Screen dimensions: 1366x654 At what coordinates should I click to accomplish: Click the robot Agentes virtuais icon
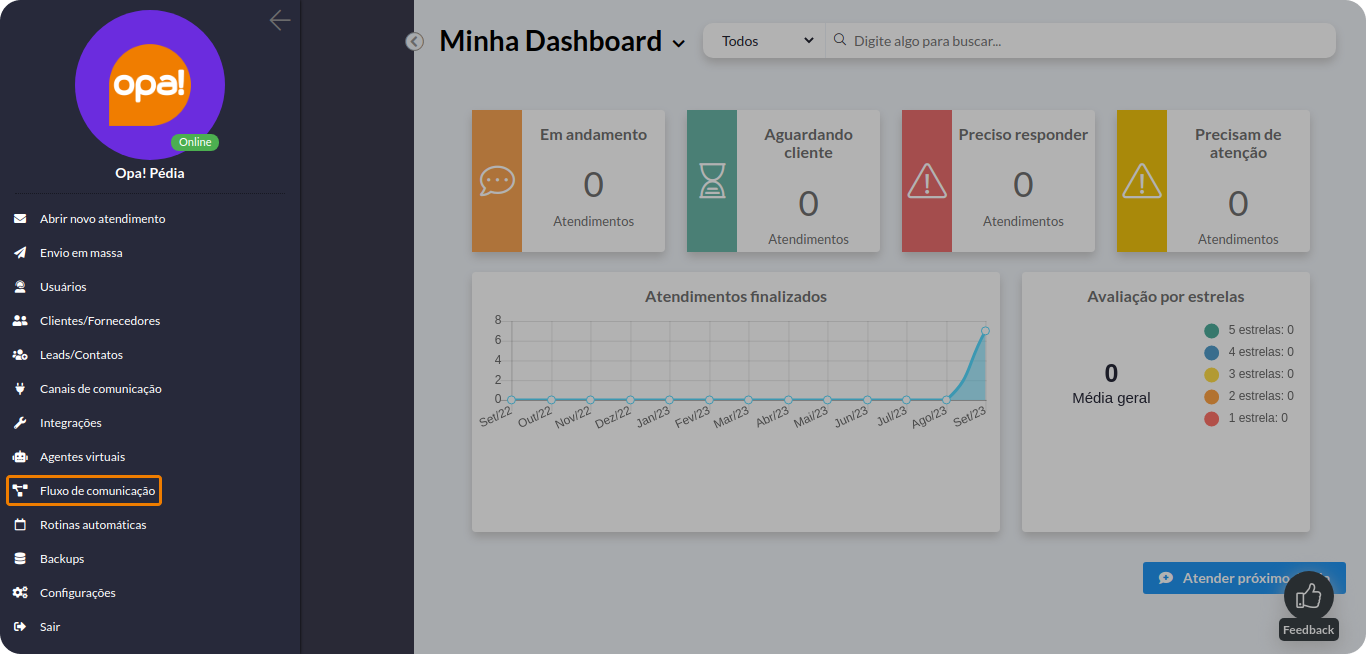pos(20,457)
